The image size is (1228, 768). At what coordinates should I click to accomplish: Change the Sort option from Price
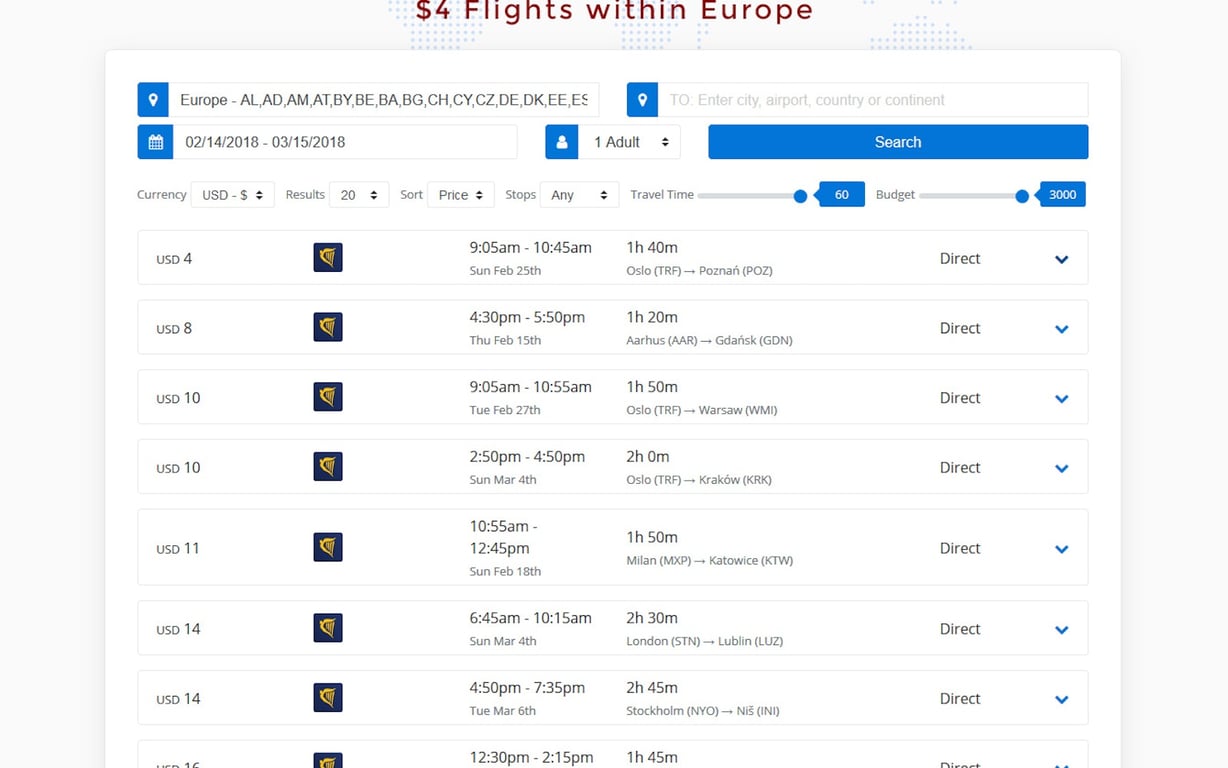[460, 194]
